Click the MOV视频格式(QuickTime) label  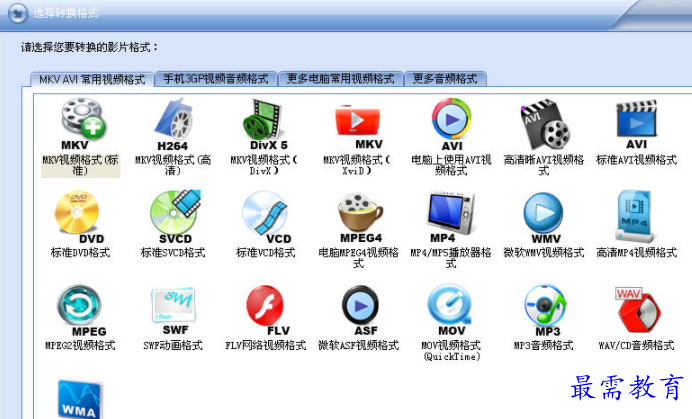451,351
